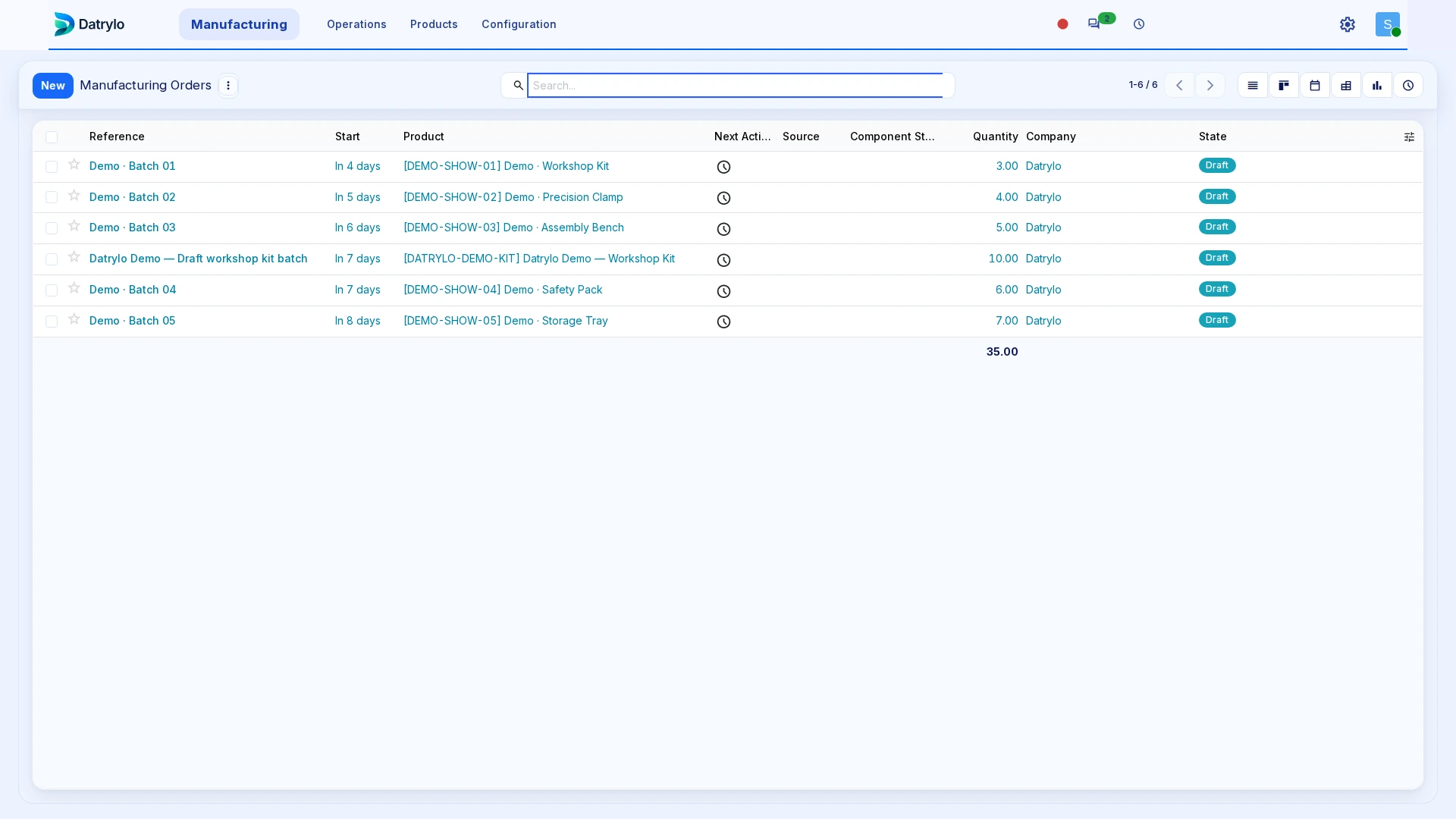Viewport: 1456px width, 819px height.
Task: Tick checkbox for Demo · Batch 05
Action: point(52,322)
